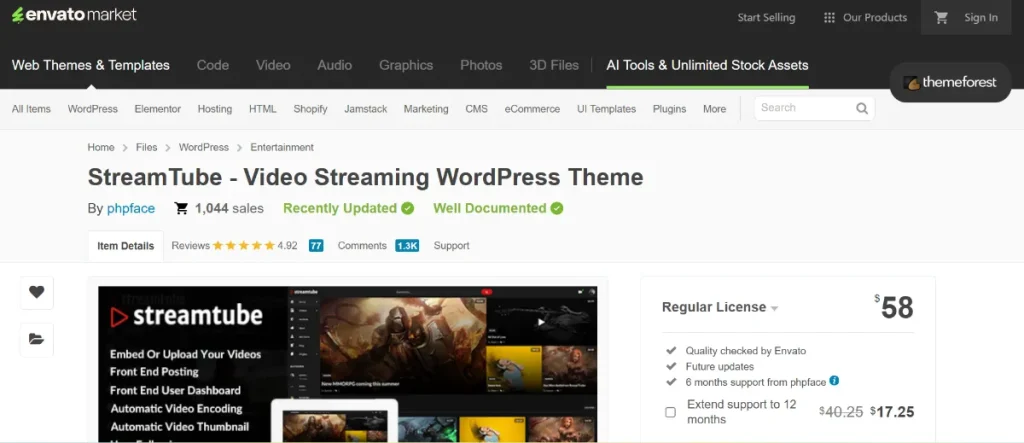This screenshot has height=443, width=1024.
Task: Click the ThemeForest badge
Action: coord(950,82)
